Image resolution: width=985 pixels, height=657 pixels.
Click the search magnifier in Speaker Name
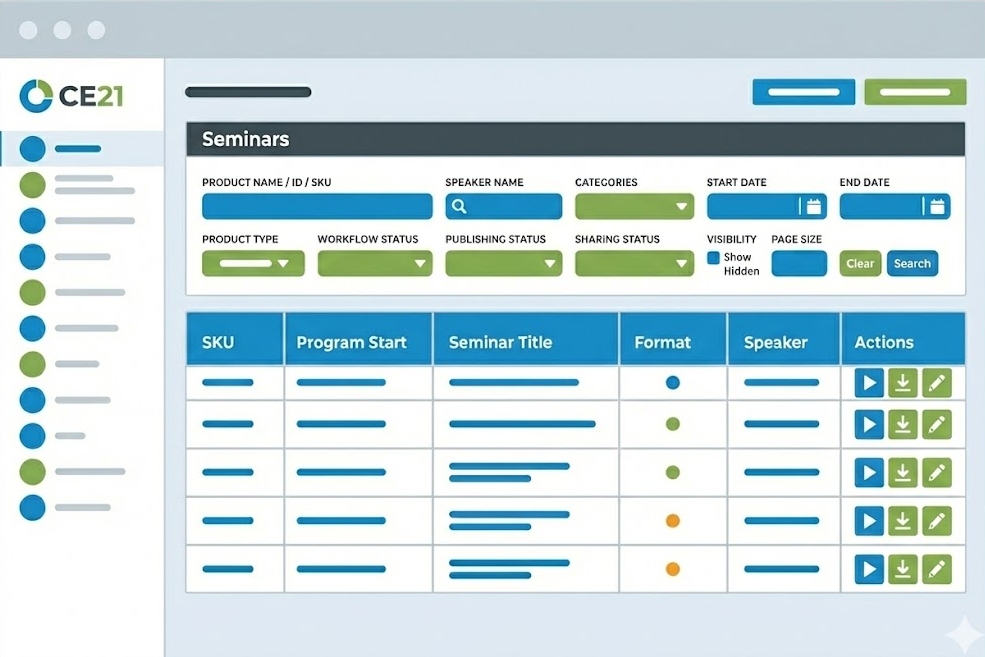point(459,207)
